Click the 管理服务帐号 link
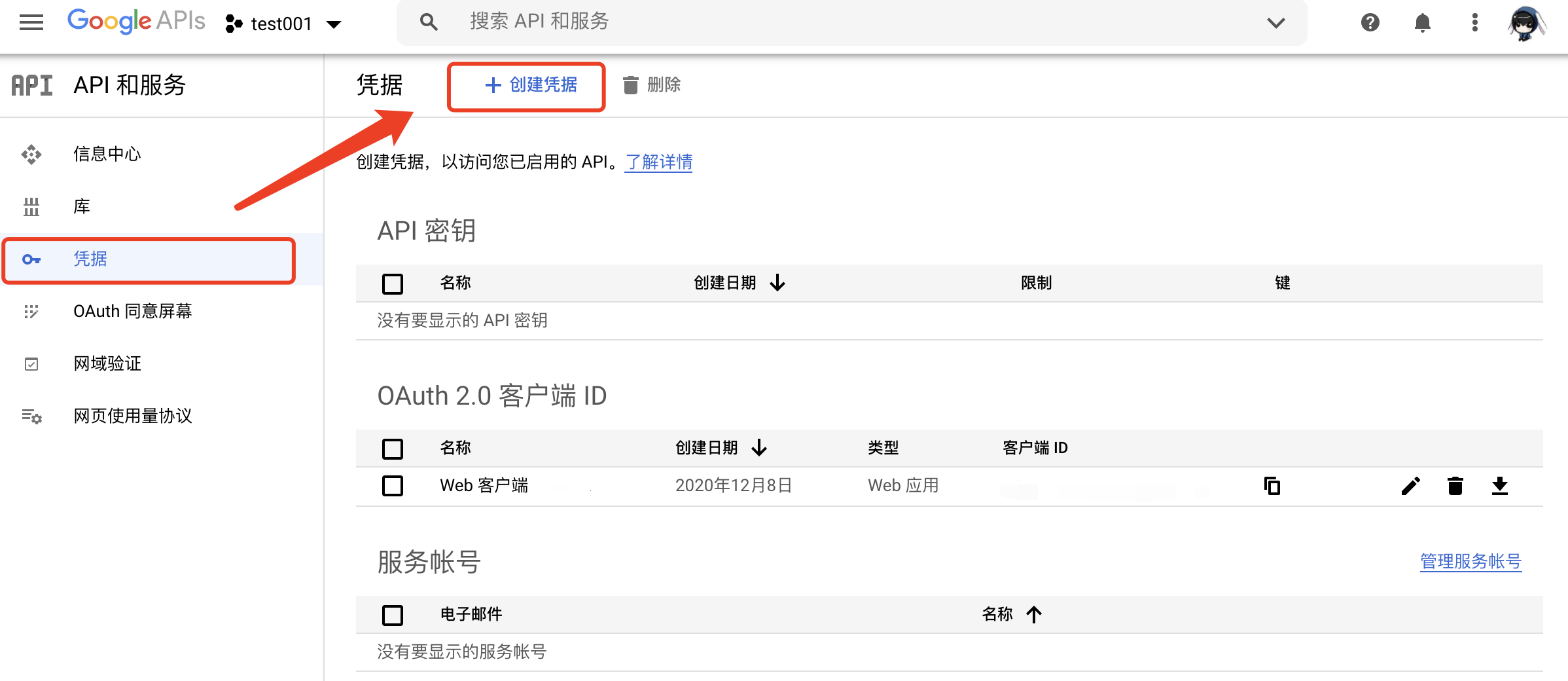This screenshot has height=681, width=1568. 1470,562
